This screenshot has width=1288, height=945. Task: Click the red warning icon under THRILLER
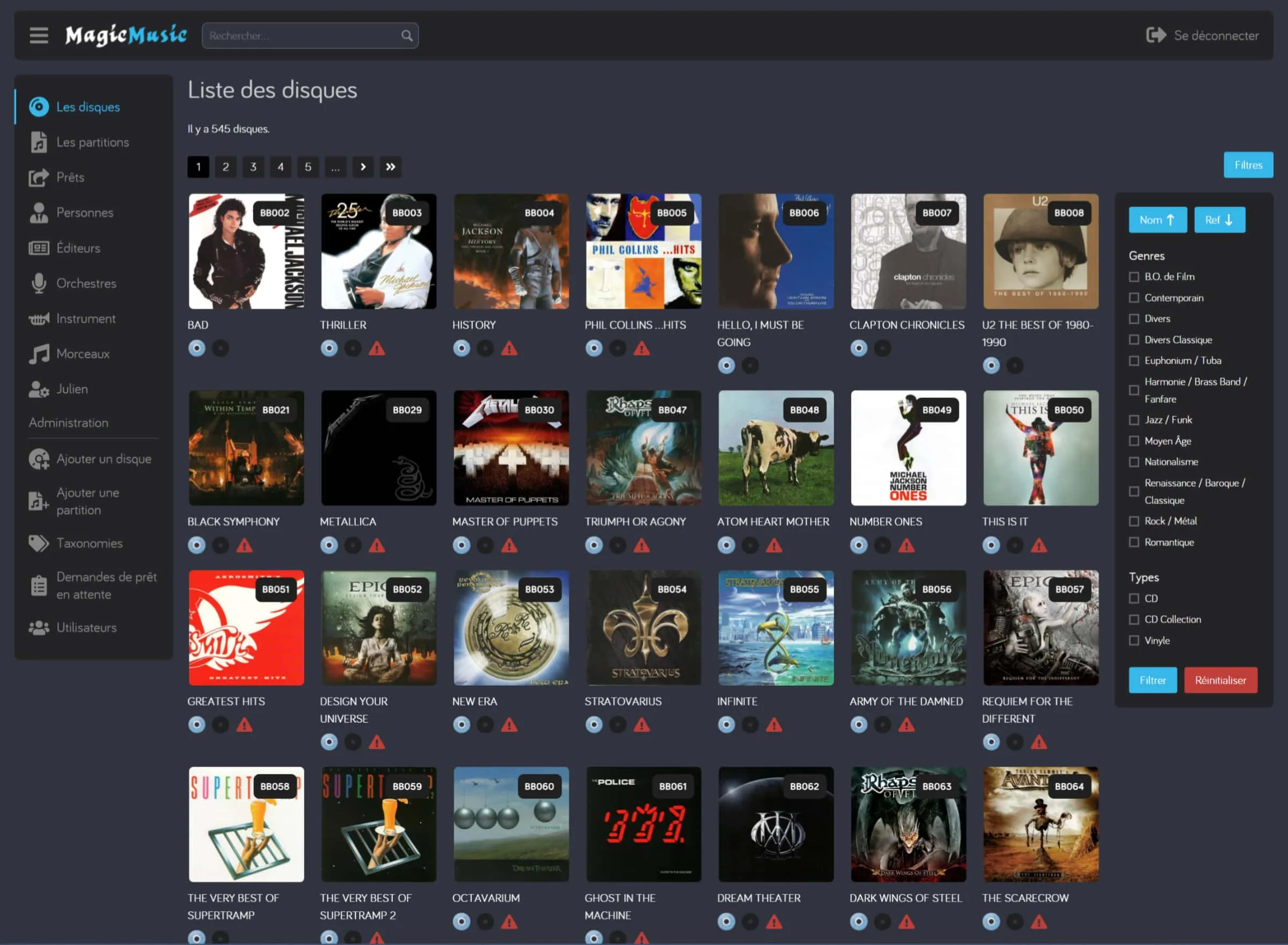pyautogui.click(x=377, y=348)
